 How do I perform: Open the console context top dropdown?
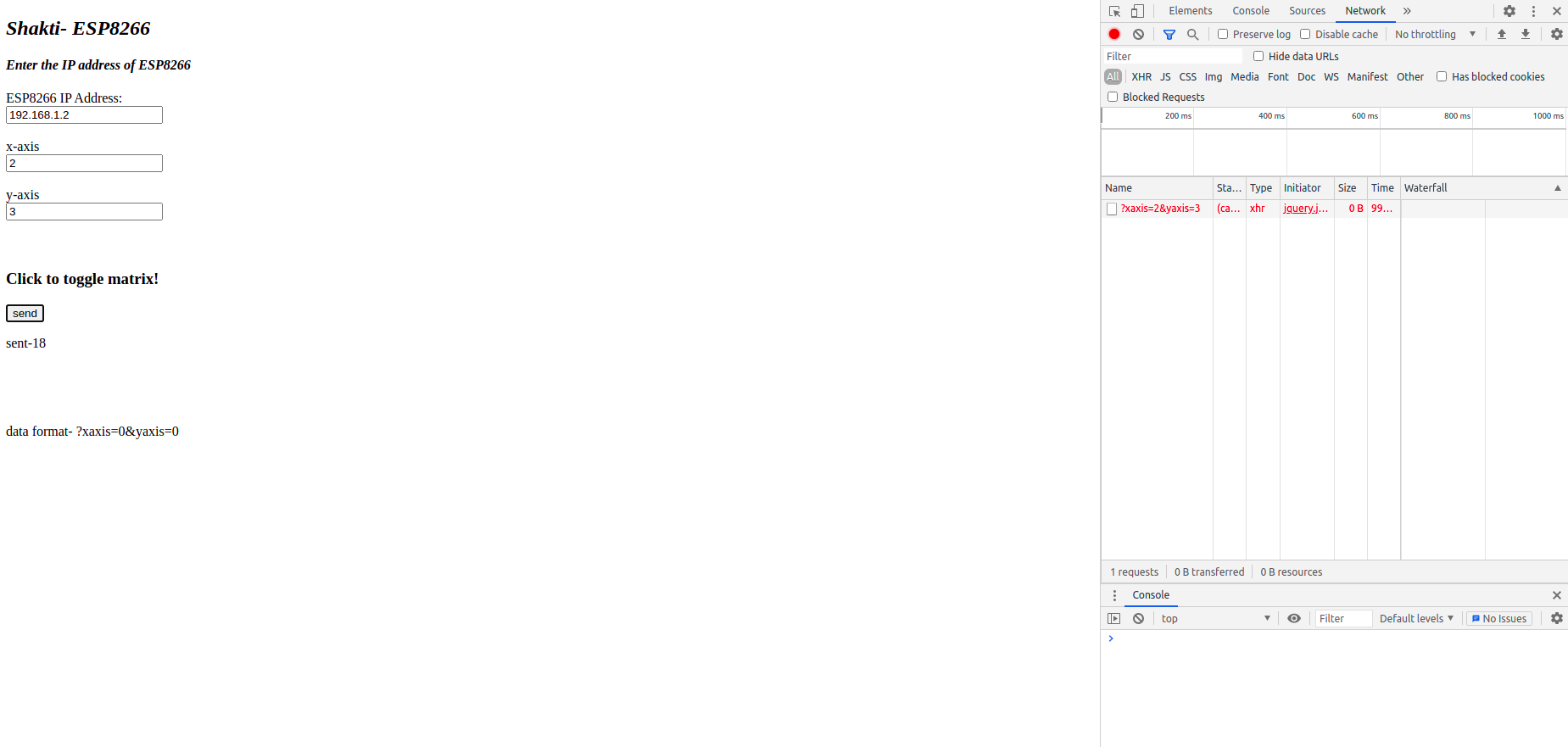pos(1215,618)
